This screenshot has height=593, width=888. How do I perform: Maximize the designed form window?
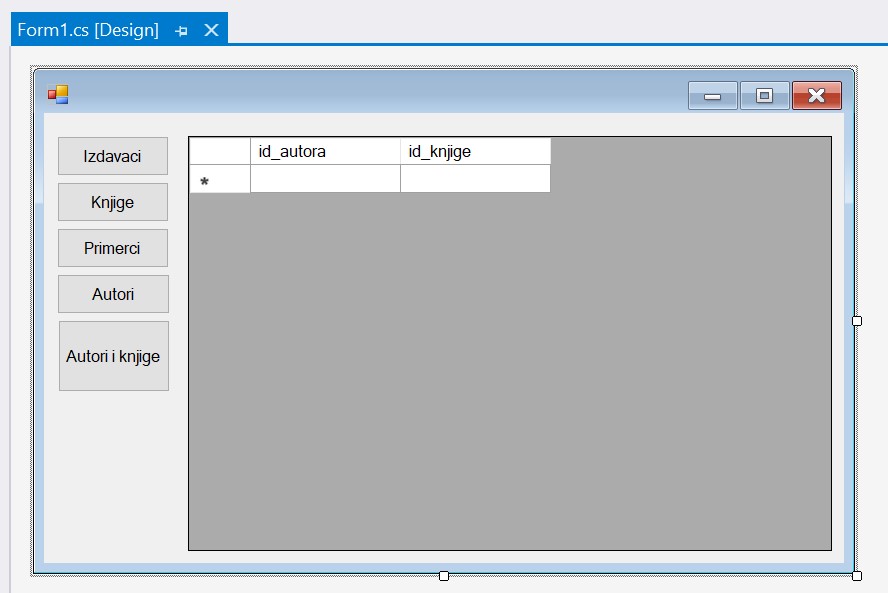point(765,96)
